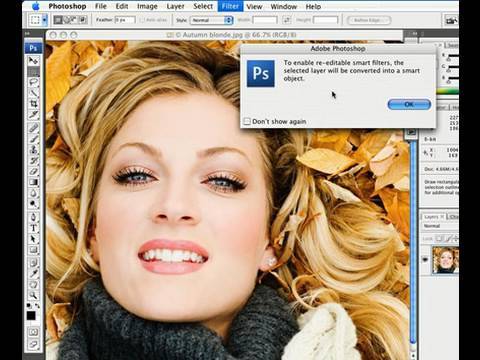Select the Zoom tool
This screenshot has width=480, height=360.
(33, 295)
